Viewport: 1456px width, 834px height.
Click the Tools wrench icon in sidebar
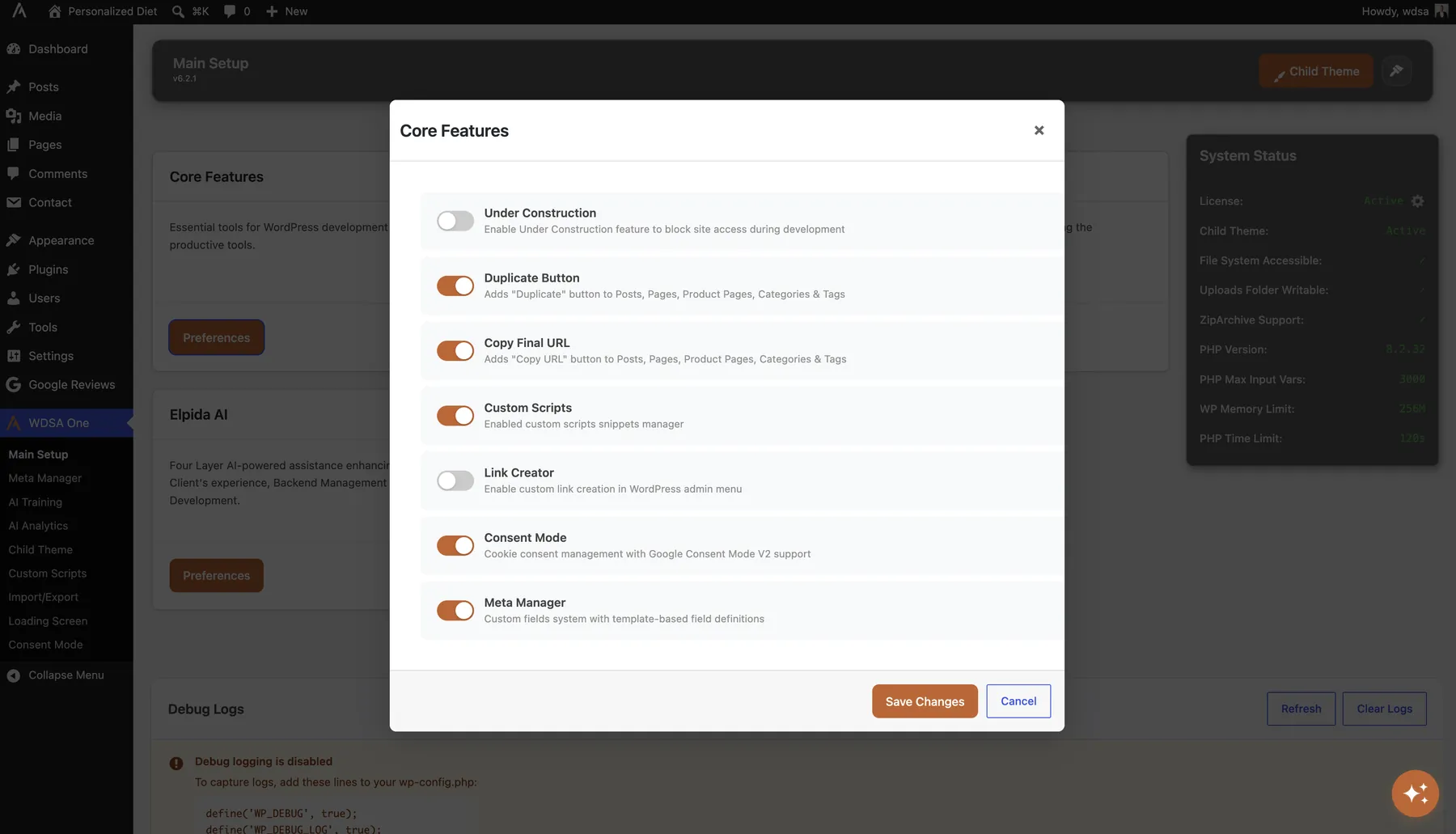tap(14, 327)
